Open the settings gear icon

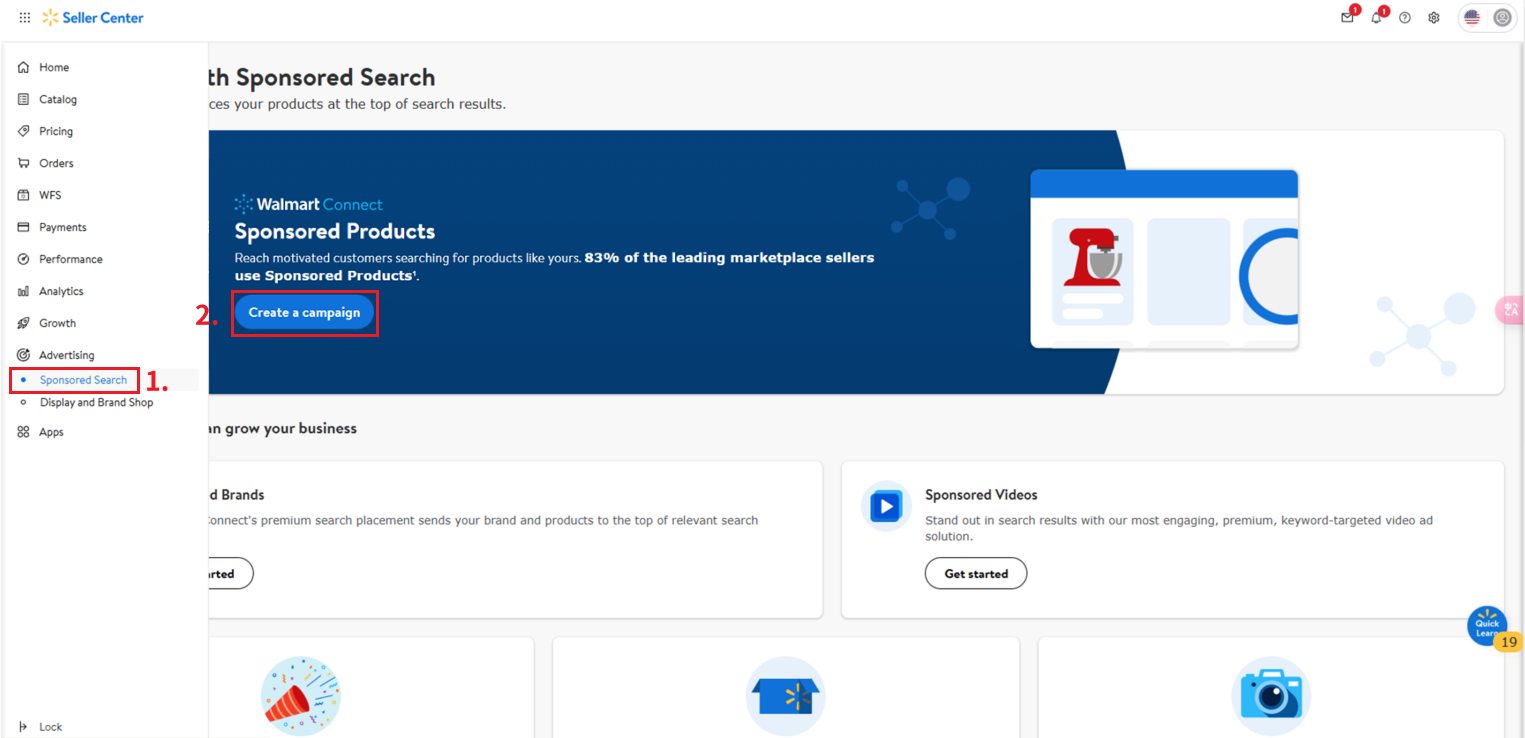tap(1434, 18)
